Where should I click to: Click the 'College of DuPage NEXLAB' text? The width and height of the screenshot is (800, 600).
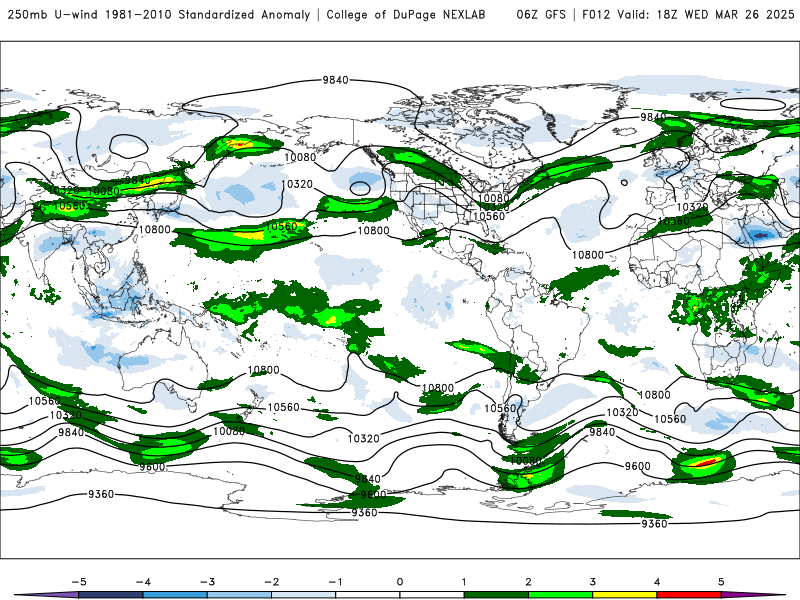click(x=406, y=14)
